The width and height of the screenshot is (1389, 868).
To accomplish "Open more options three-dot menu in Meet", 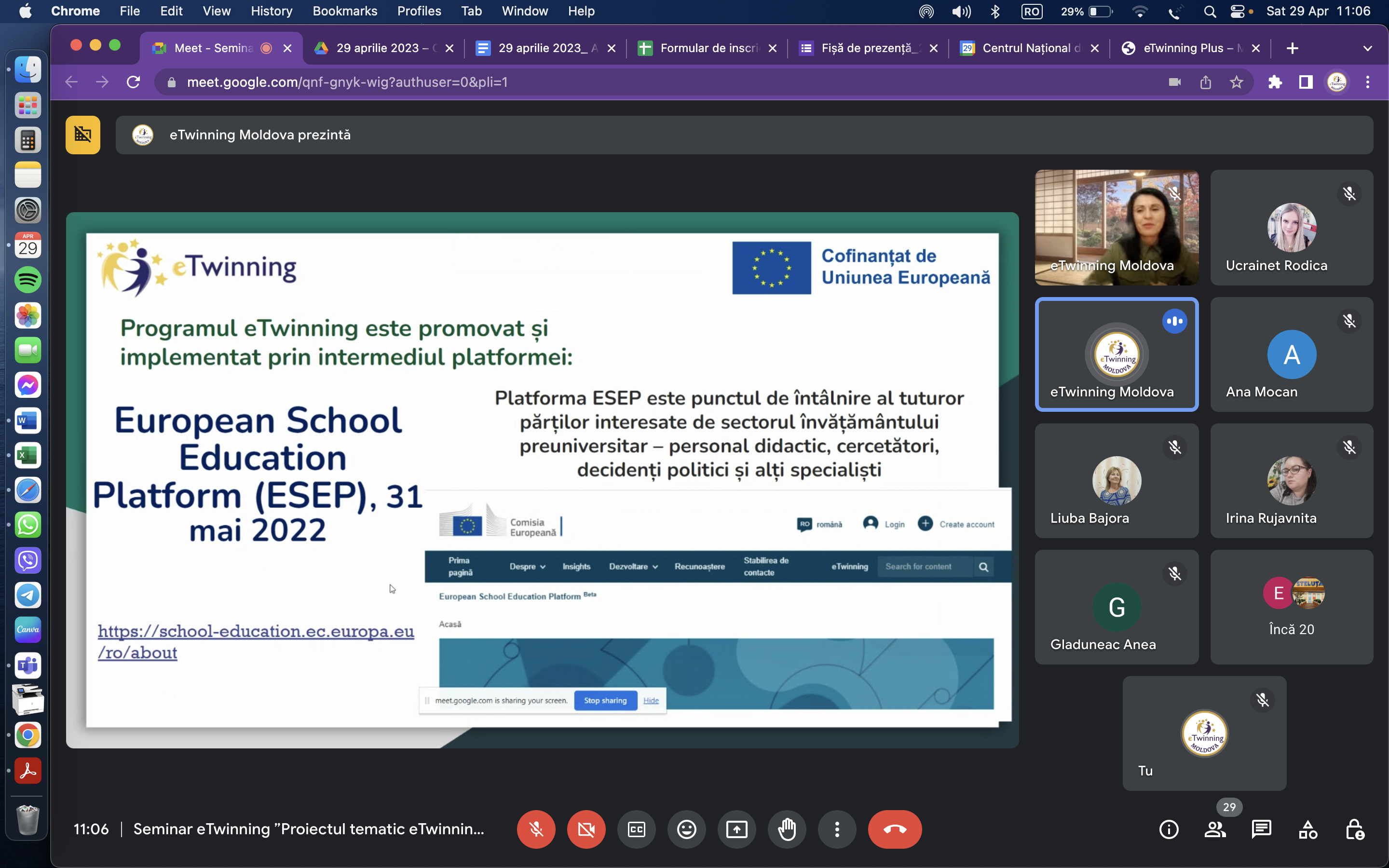I will 837,829.
